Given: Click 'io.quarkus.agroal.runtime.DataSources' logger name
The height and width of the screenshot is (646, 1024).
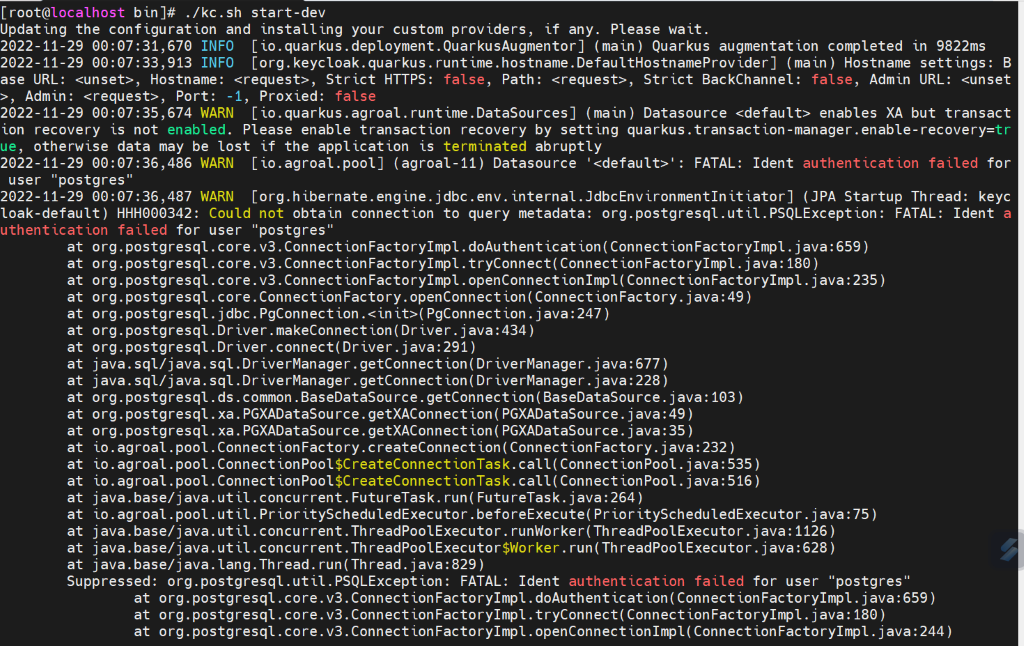Looking at the screenshot, I should 414,113.
